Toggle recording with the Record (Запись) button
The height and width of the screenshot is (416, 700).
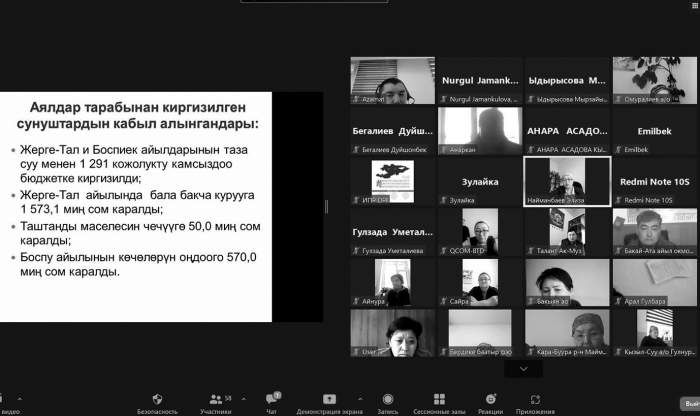pyautogui.click(x=386, y=398)
